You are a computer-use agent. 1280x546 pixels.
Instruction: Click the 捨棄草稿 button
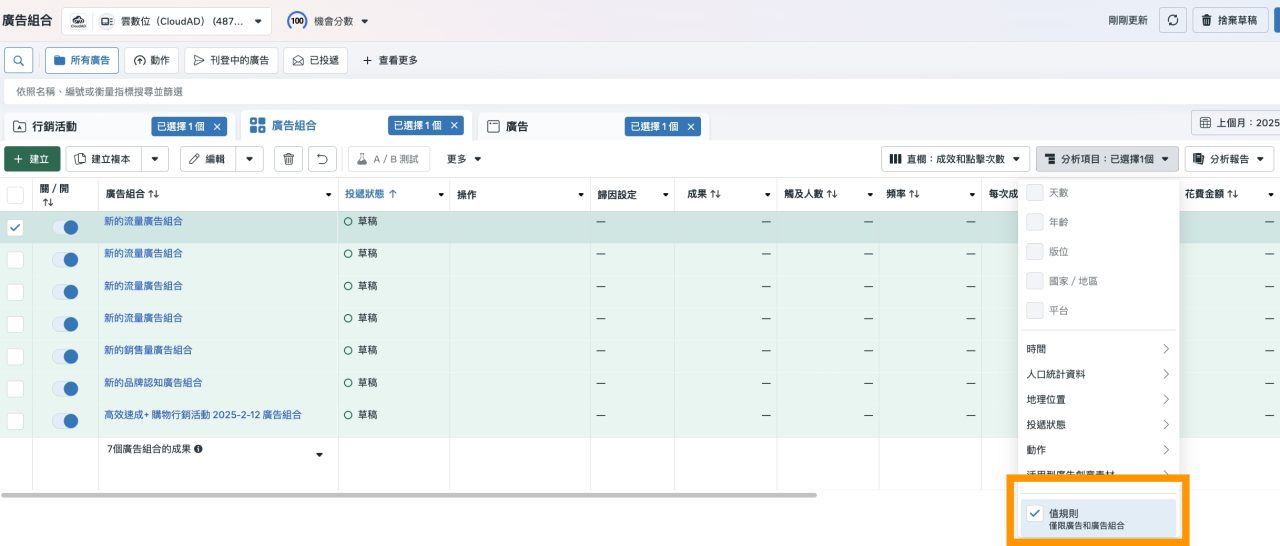1231,20
